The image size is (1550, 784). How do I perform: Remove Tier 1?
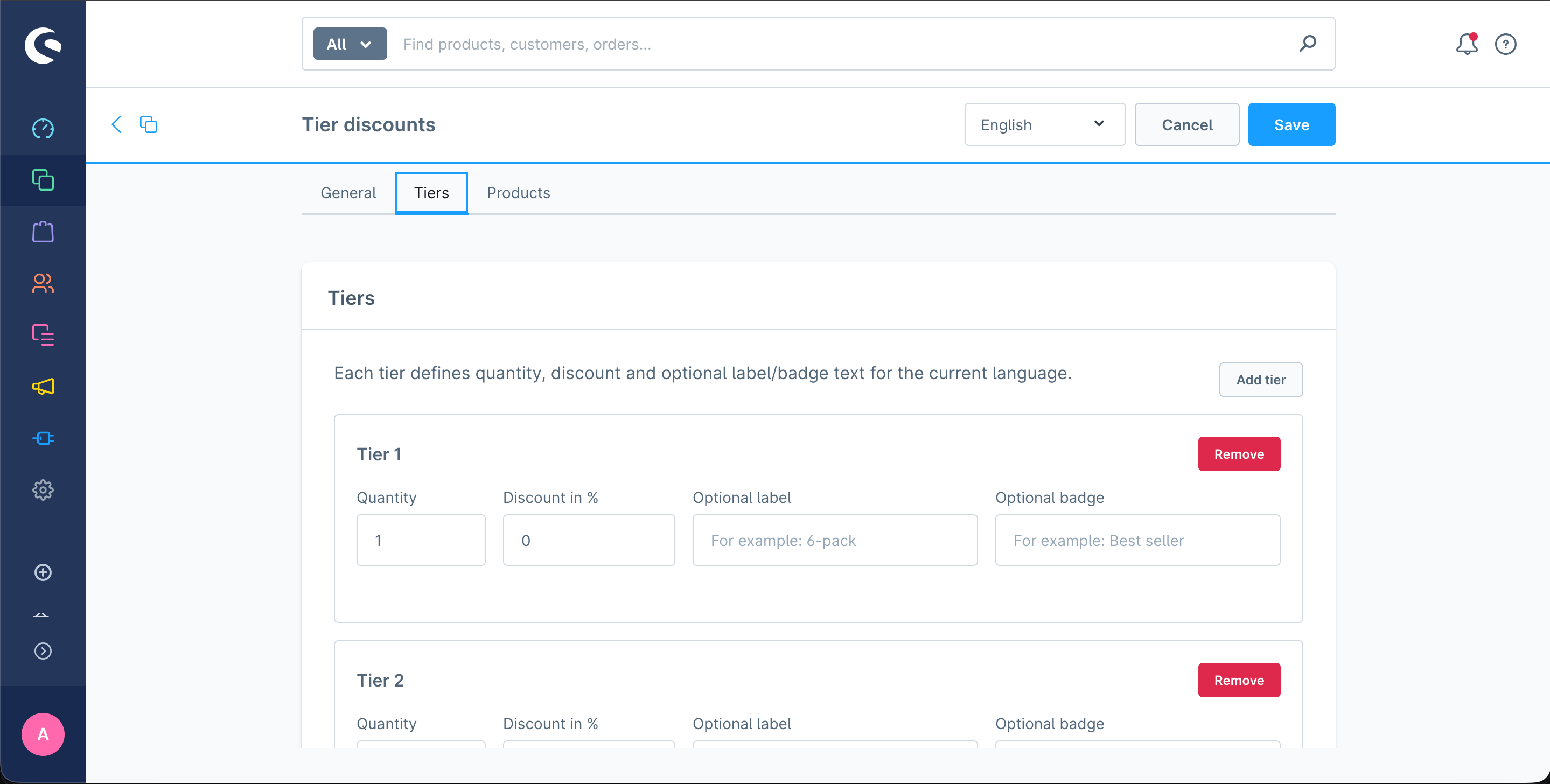[x=1239, y=454]
